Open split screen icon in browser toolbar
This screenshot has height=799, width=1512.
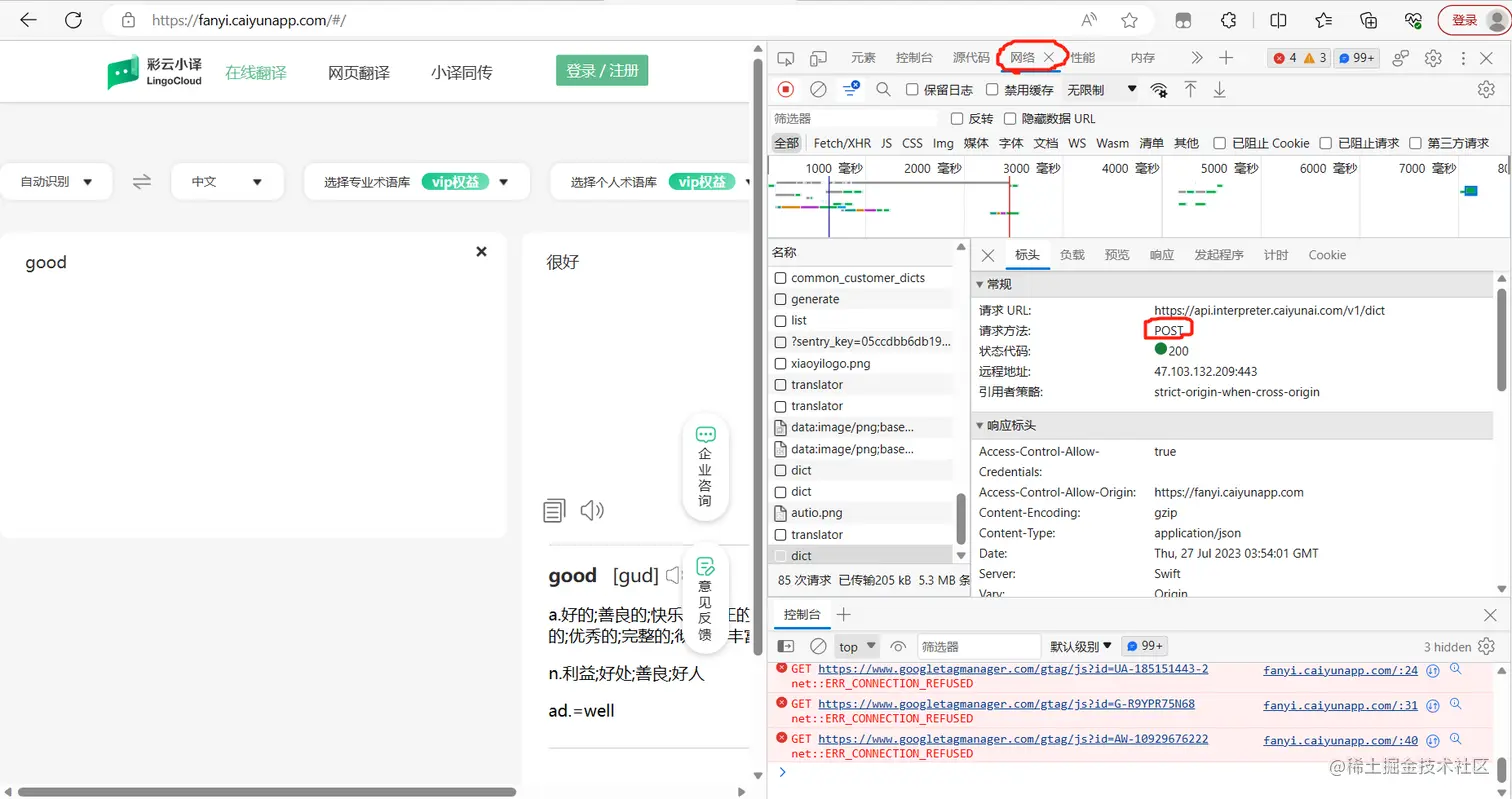[x=1278, y=20]
